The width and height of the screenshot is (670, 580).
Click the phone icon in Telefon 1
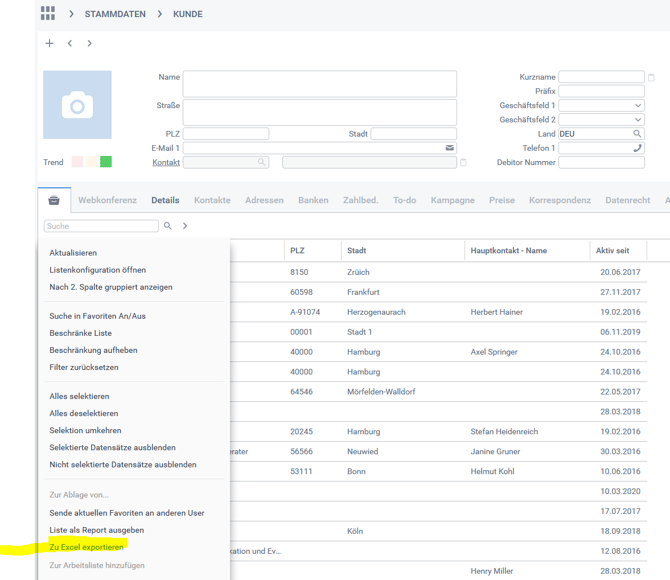pos(637,148)
